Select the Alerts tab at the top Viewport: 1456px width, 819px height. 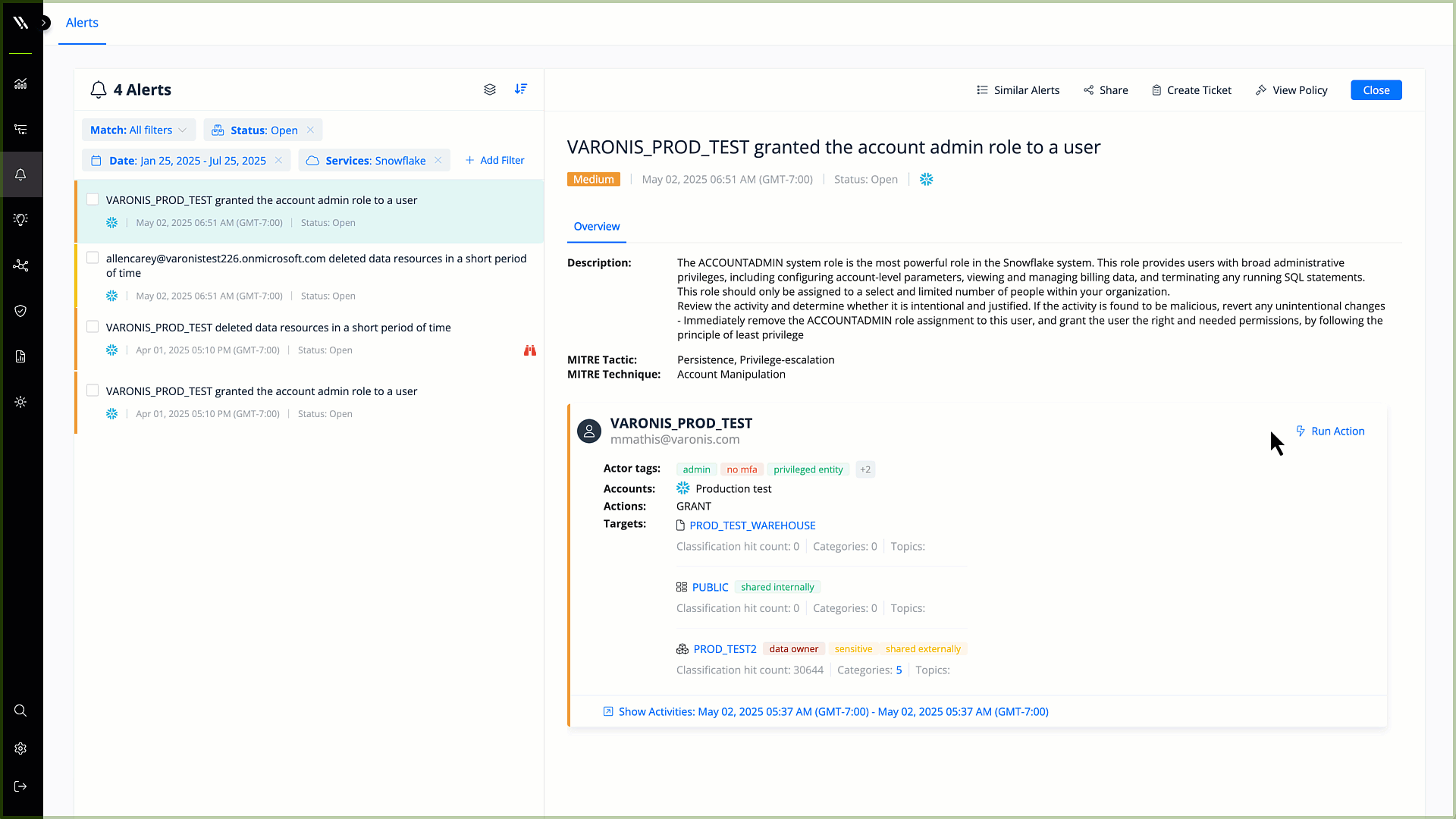[81, 23]
